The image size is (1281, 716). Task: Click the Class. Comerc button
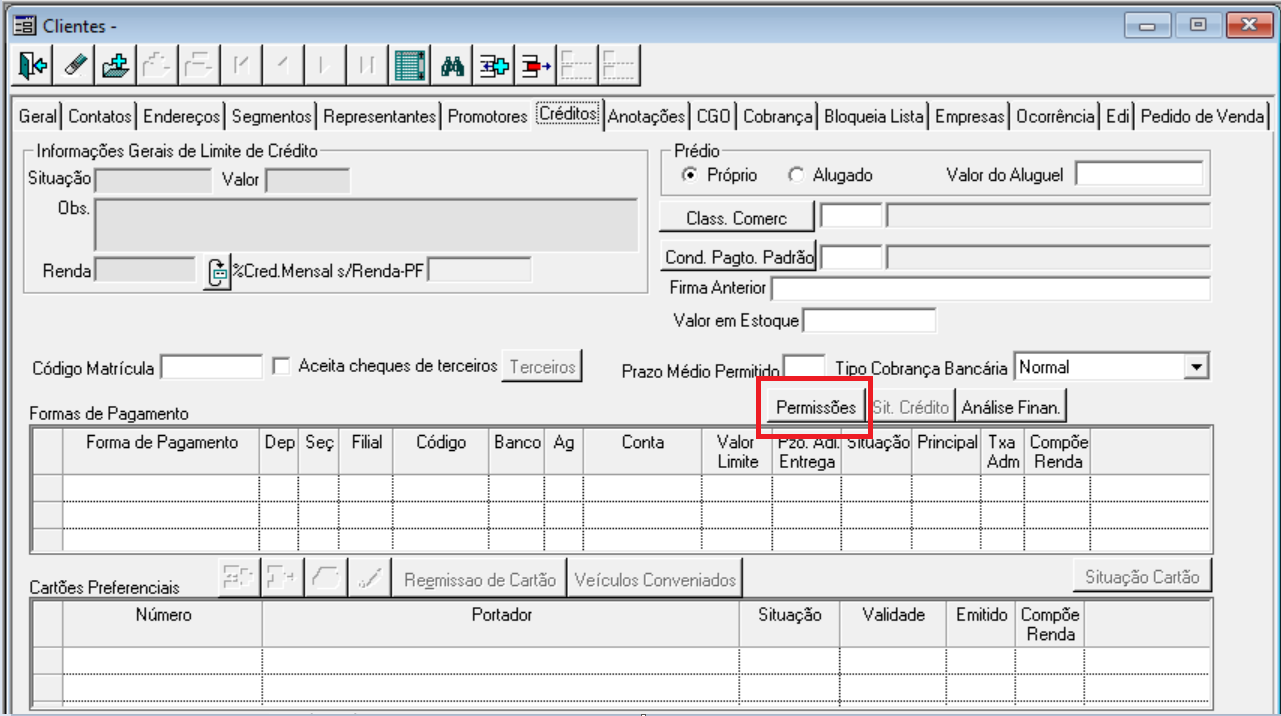point(737,218)
